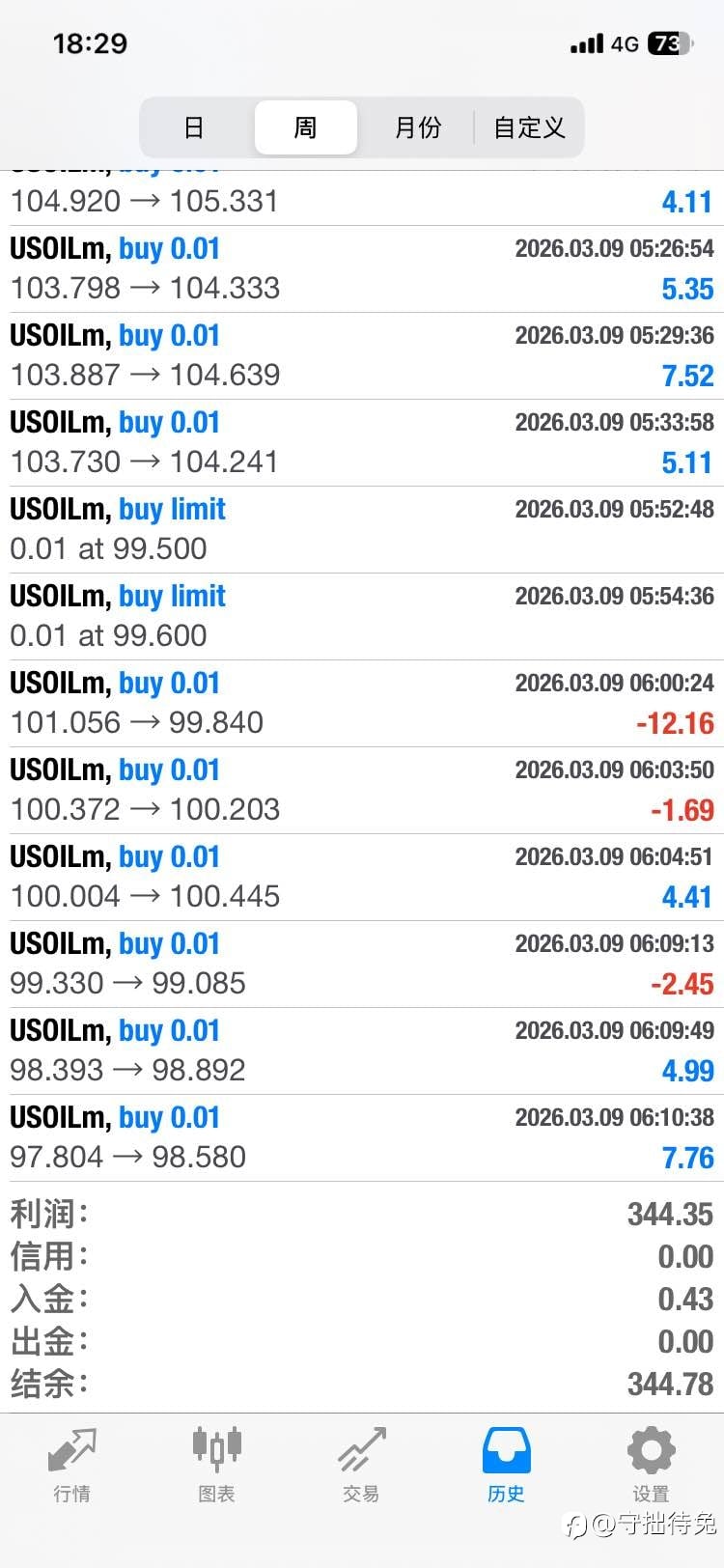The image size is (724, 1568).
Task: Select the 日 day period tab
Action: (x=194, y=127)
